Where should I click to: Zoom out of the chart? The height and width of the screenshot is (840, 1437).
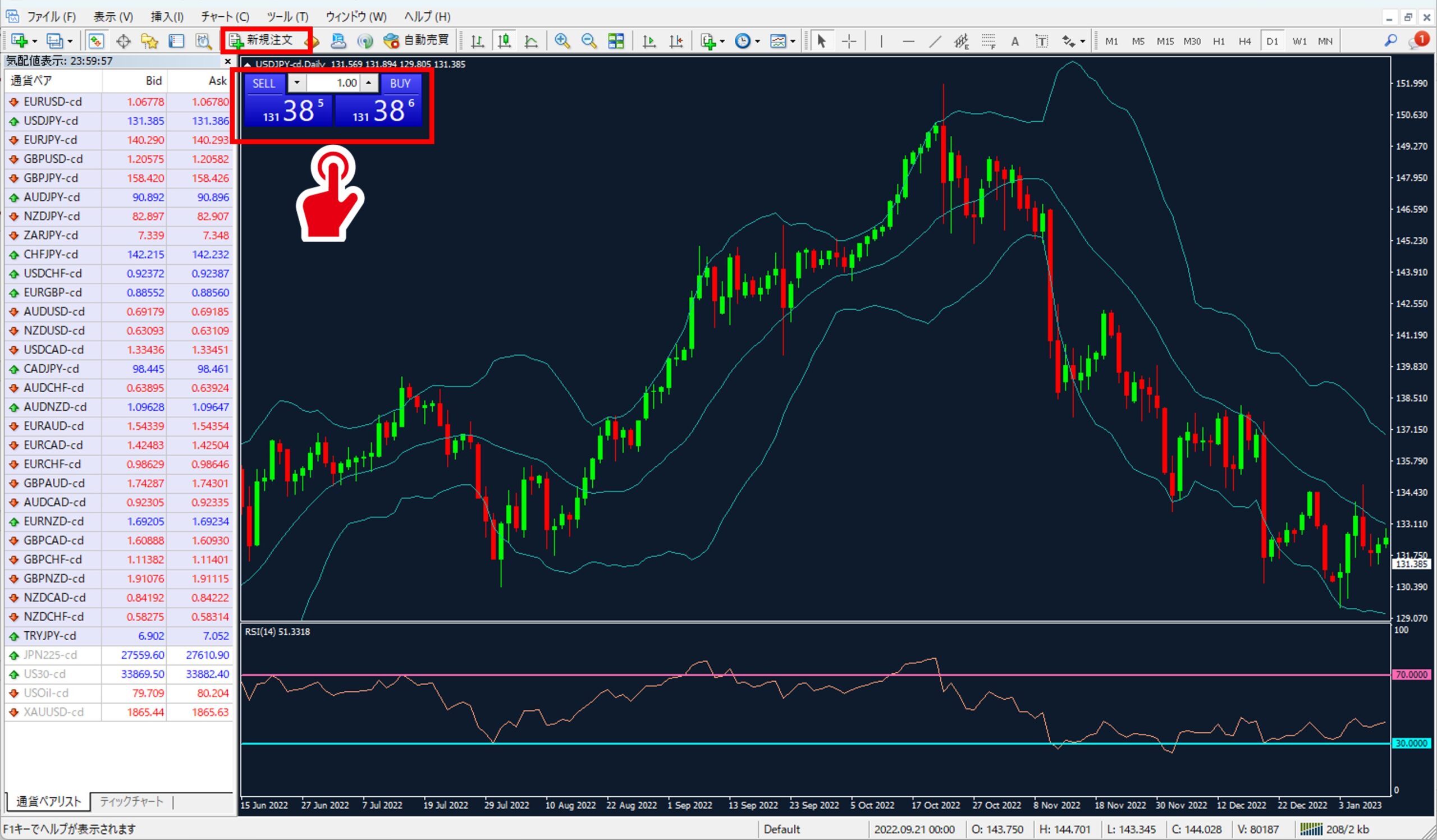(588, 41)
